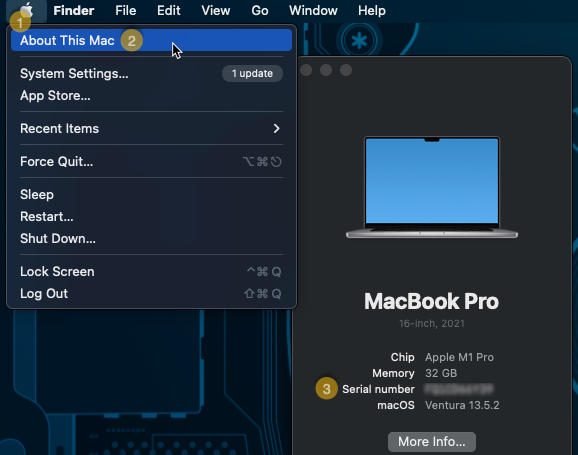Open the Window menu

pos(313,11)
